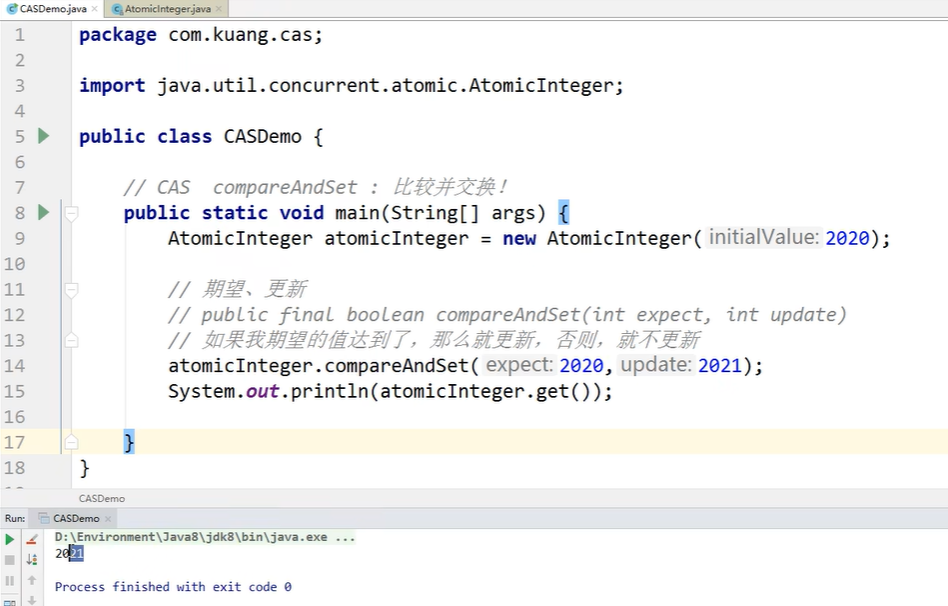Click the 'new' keyword on line 9
Image resolution: width=948 pixels, height=606 pixels.
pos(519,238)
